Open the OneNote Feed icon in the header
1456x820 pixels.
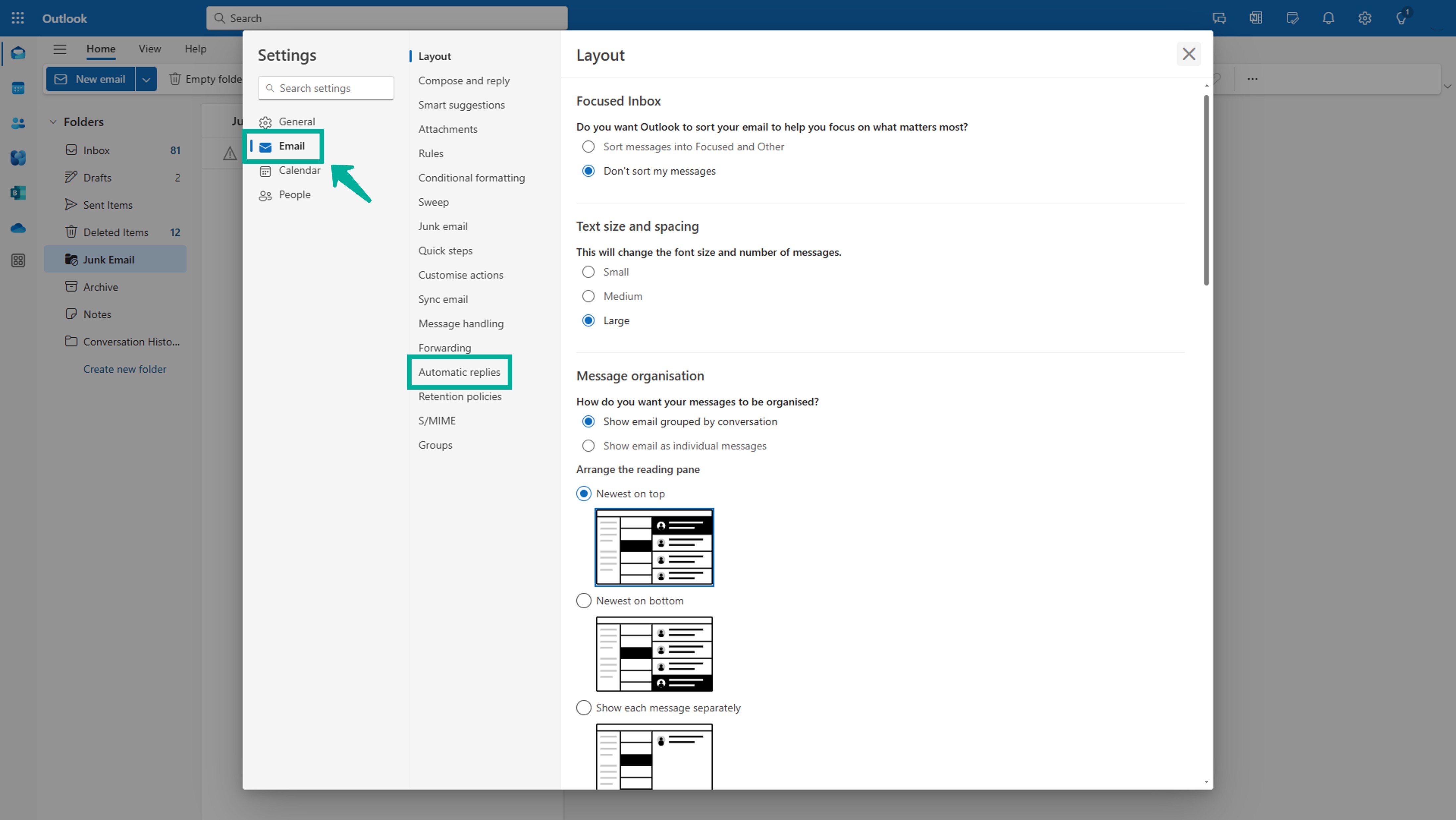click(x=1255, y=18)
